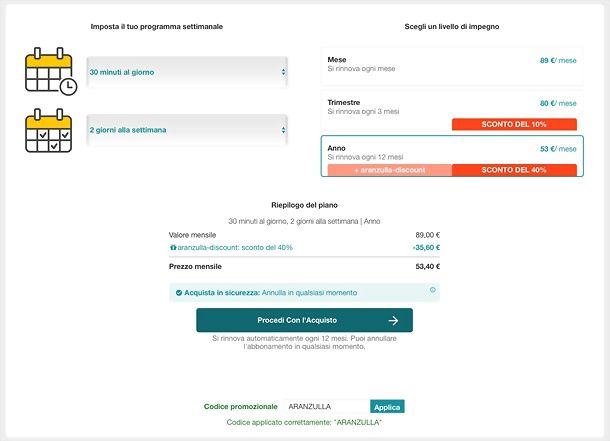This screenshot has width=610, height=441.
Task: Click the + aranzulla-discount label
Action: (x=390, y=170)
